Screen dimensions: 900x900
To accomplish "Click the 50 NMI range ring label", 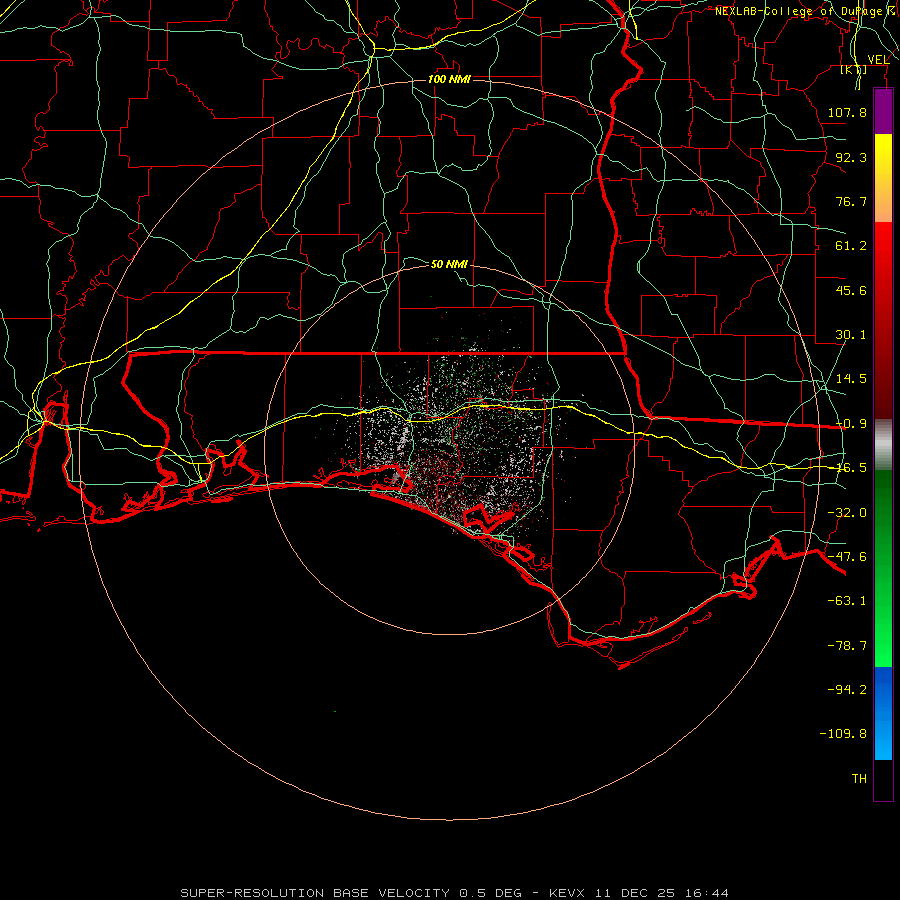I will pyautogui.click(x=449, y=264).
